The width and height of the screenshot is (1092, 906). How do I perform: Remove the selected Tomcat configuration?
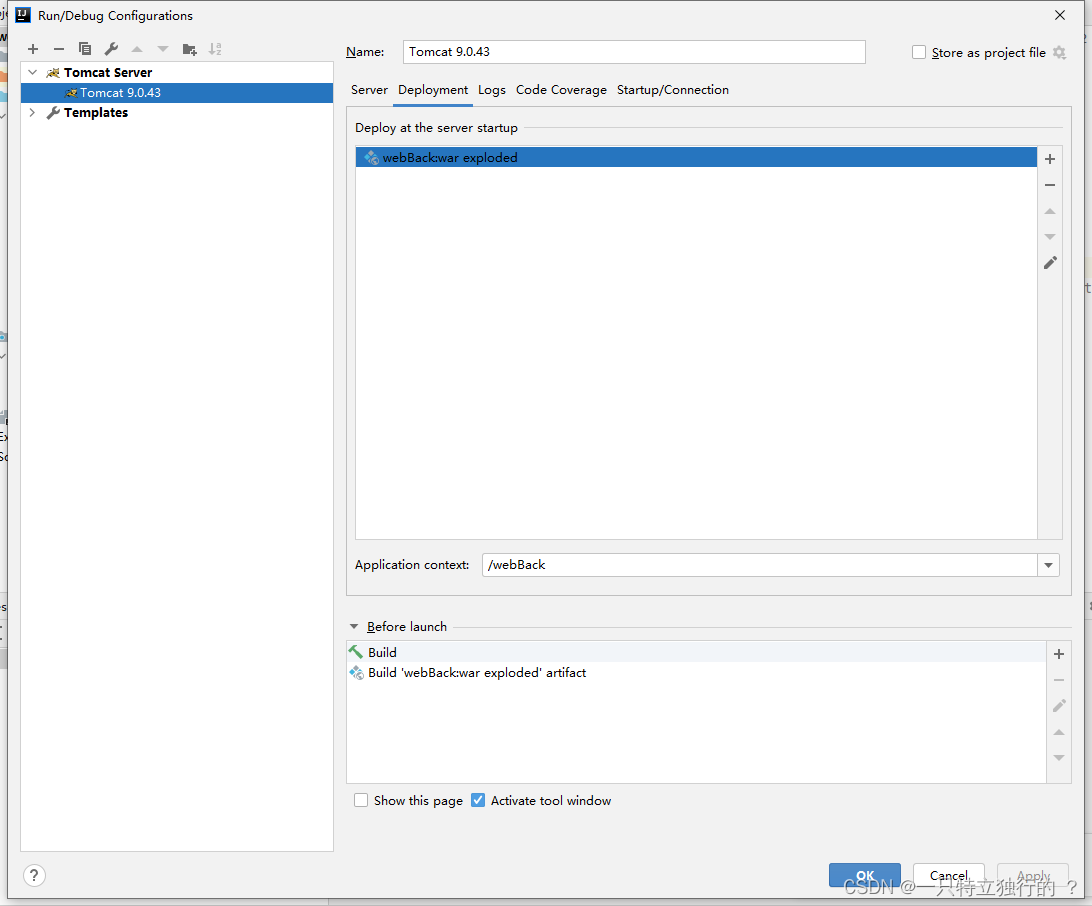coord(58,48)
